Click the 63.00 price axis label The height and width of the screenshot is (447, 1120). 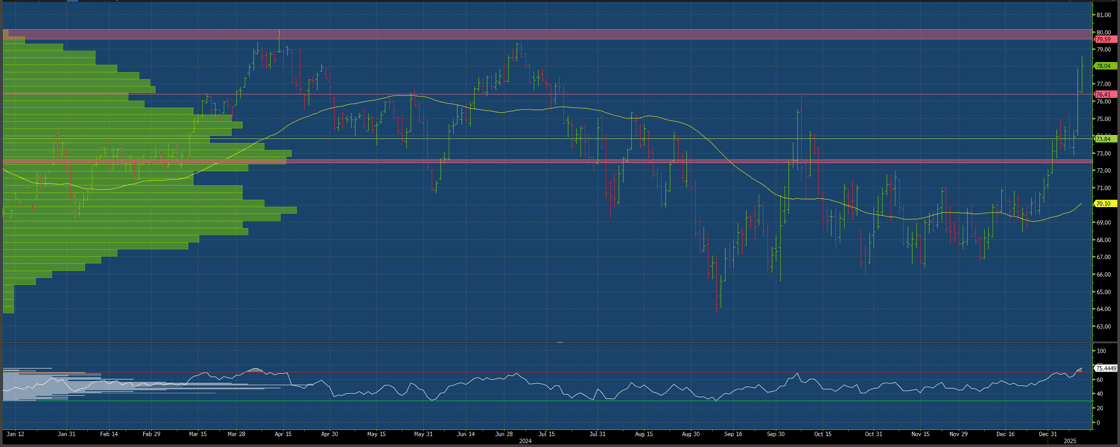pyautogui.click(x=1103, y=326)
